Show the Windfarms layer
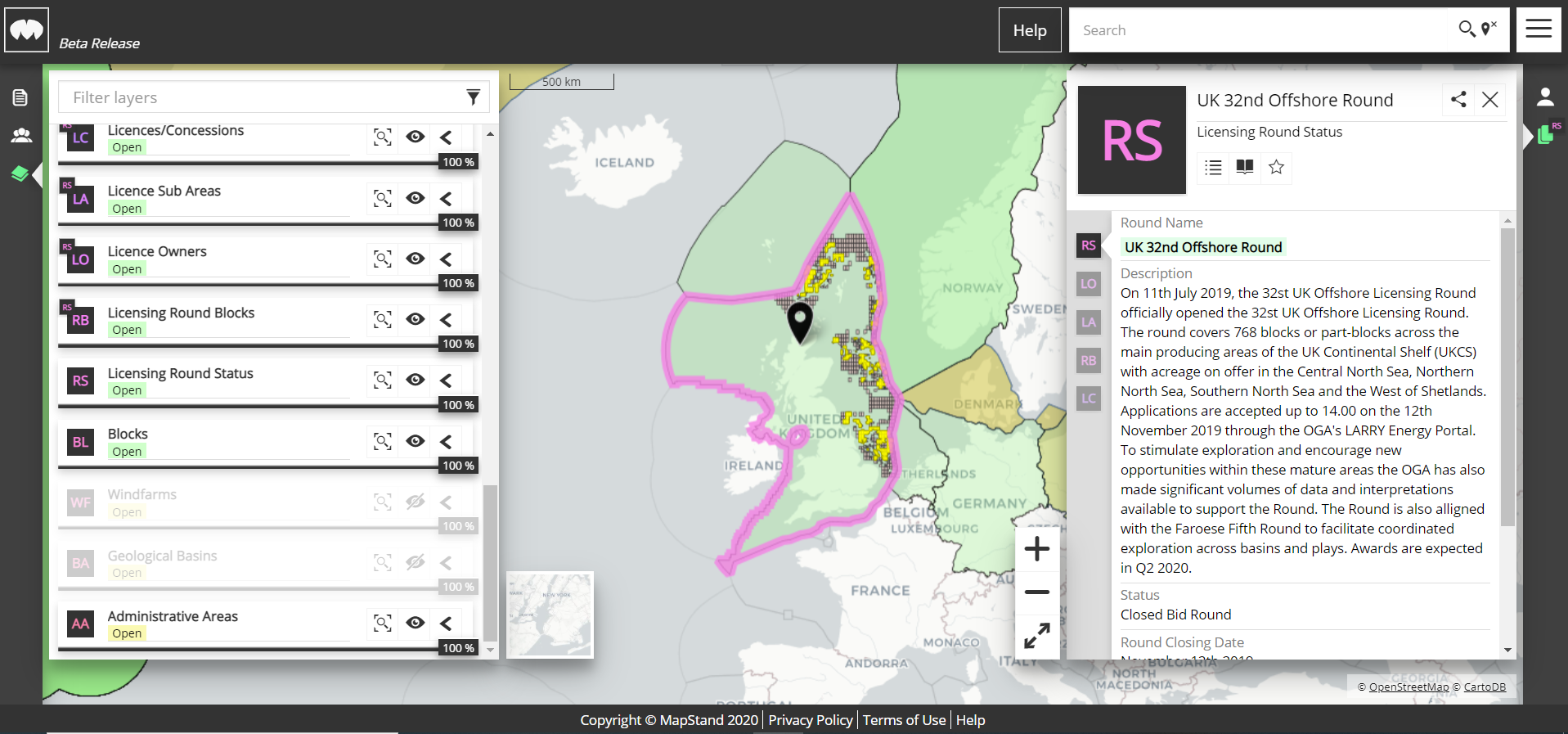Image resolution: width=1568 pixels, height=734 pixels. pos(416,502)
